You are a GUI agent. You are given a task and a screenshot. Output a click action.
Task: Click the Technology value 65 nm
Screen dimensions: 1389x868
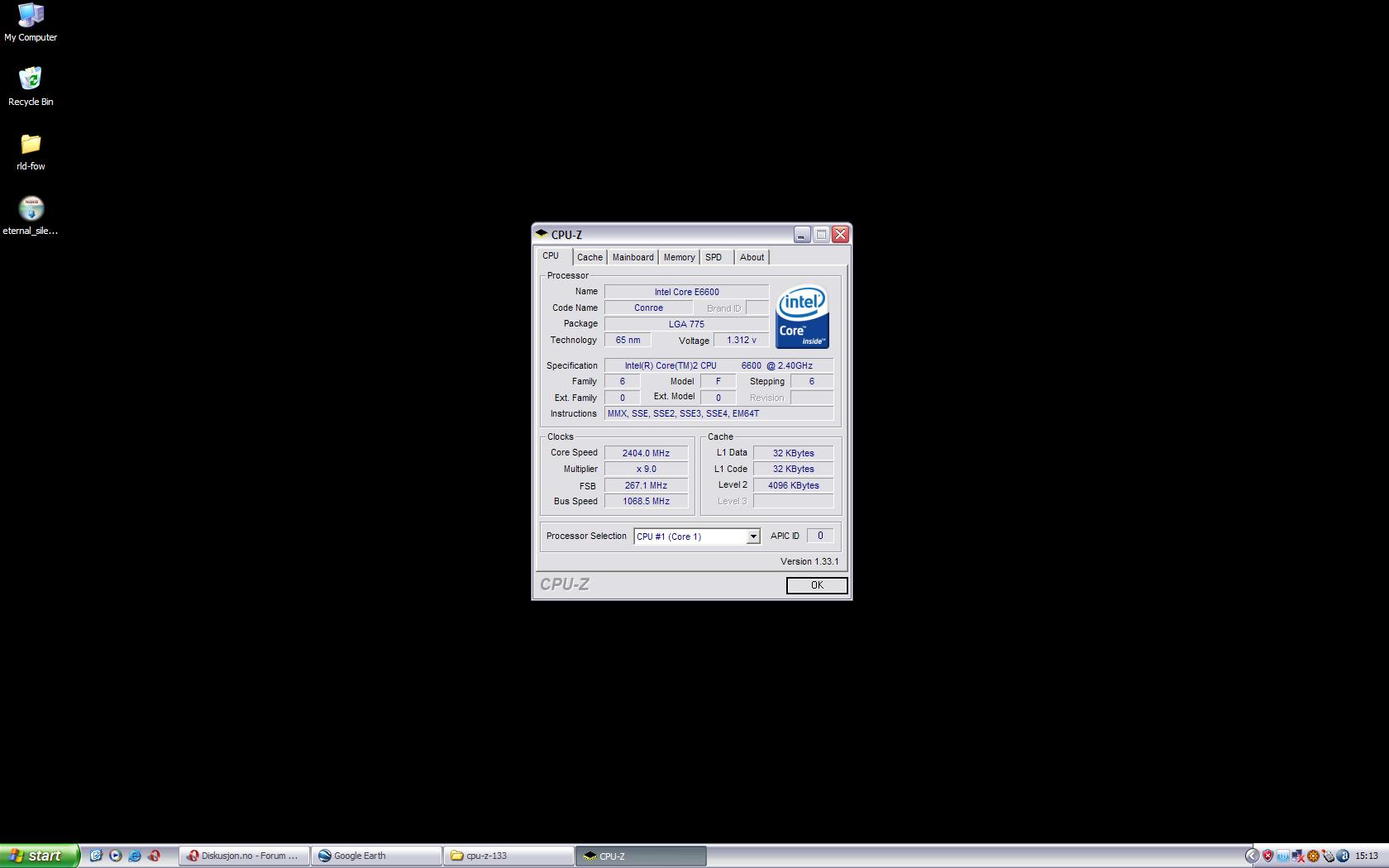(628, 340)
